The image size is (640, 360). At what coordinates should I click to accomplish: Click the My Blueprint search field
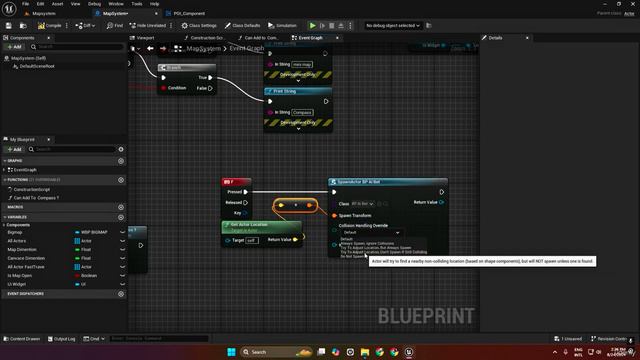72,149
